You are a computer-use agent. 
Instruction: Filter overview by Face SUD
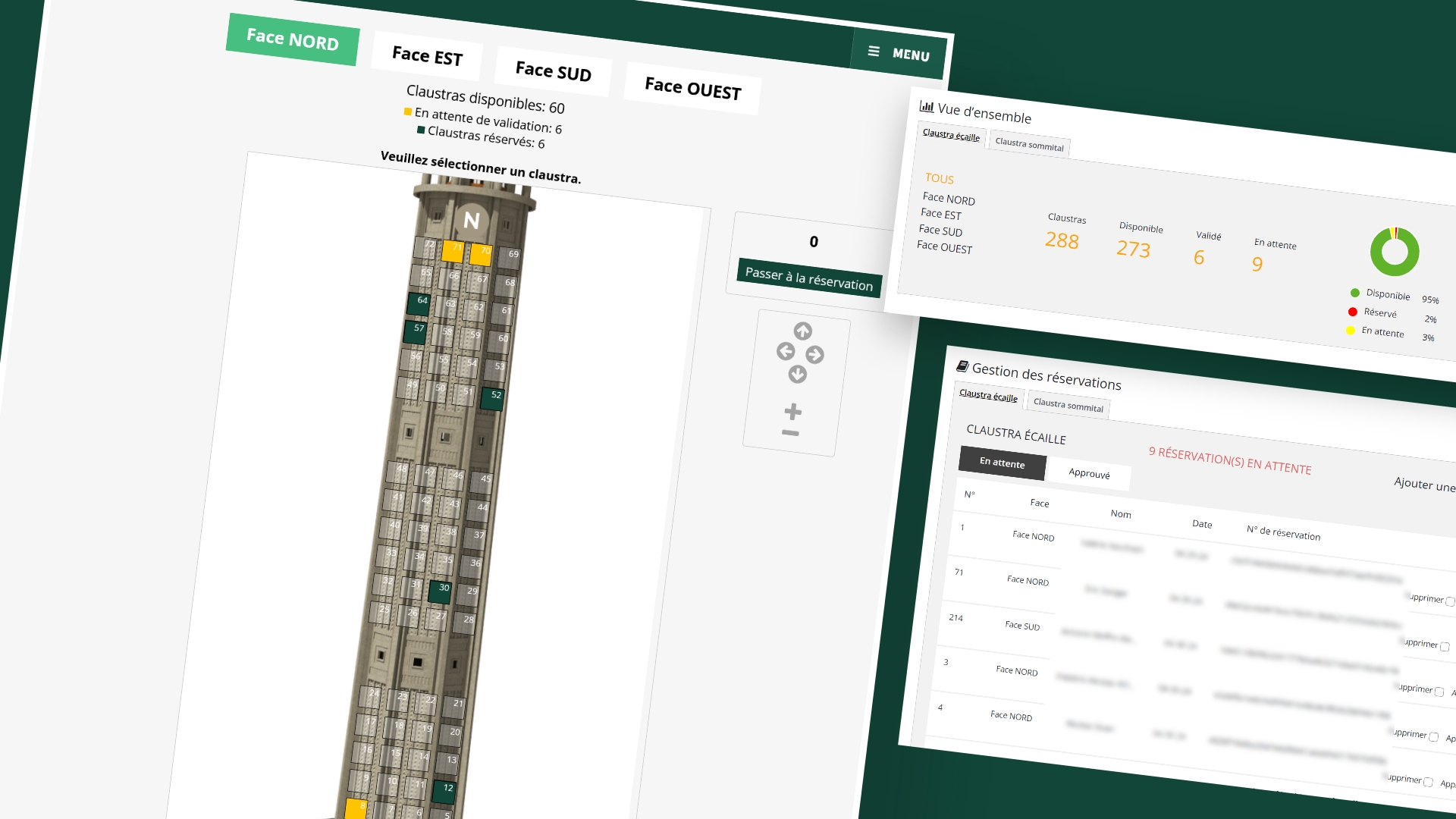point(940,231)
